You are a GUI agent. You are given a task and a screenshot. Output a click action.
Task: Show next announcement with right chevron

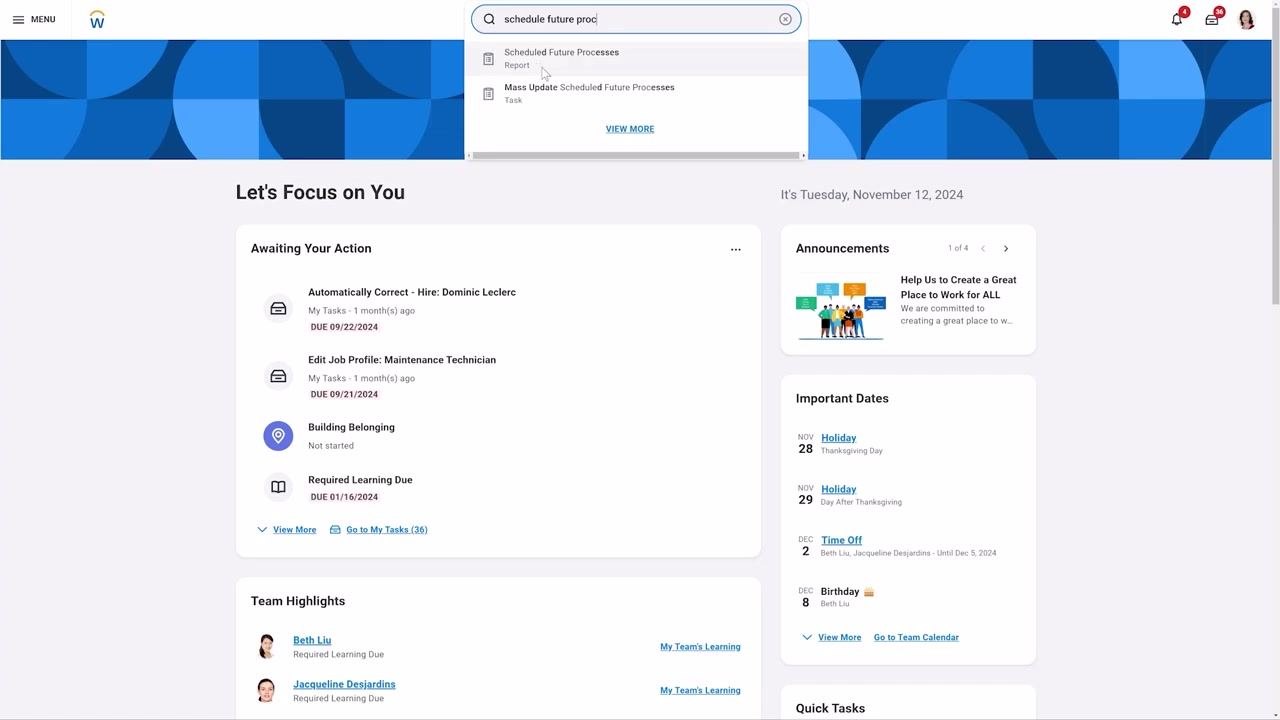pyautogui.click(x=1006, y=249)
